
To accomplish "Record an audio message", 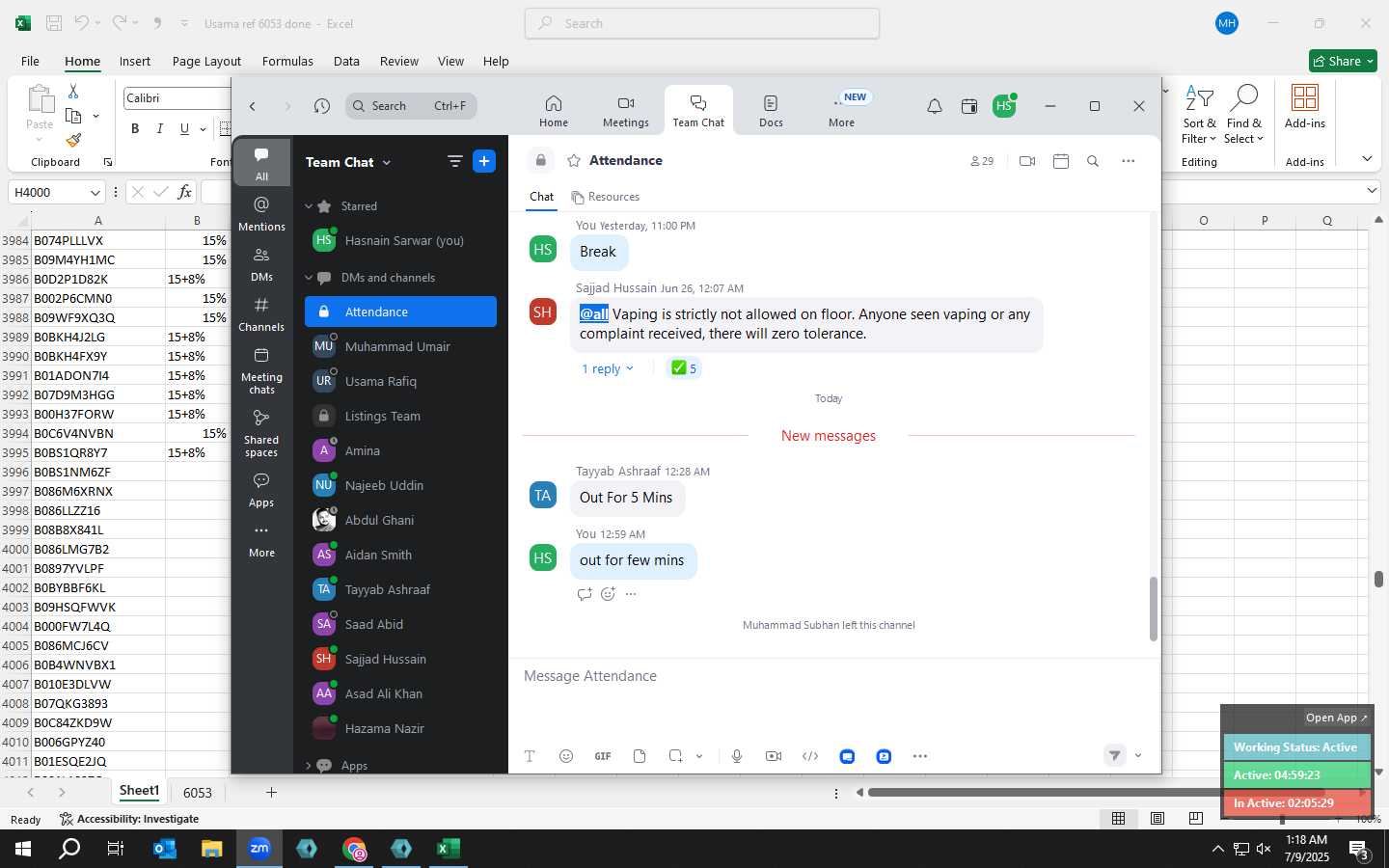I will click(737, 756).
